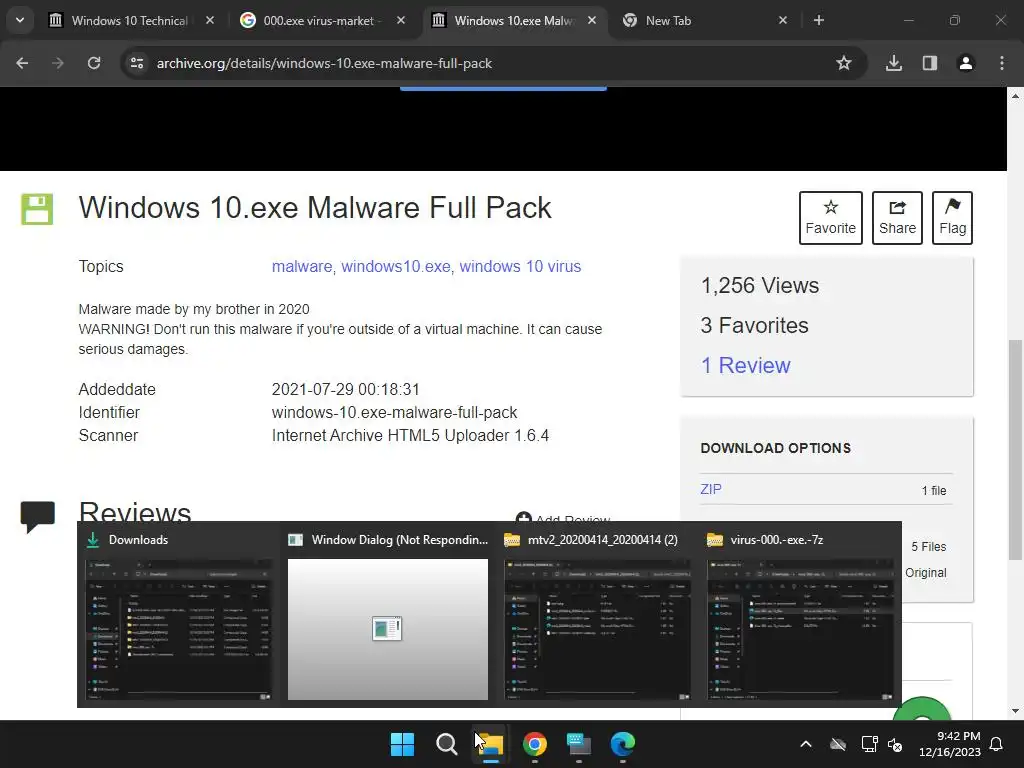Image resolution: width=1024 pixels, height=768 pixels.
Task: Toggle the Chrome side panel
Action: [x=930, y=63]
